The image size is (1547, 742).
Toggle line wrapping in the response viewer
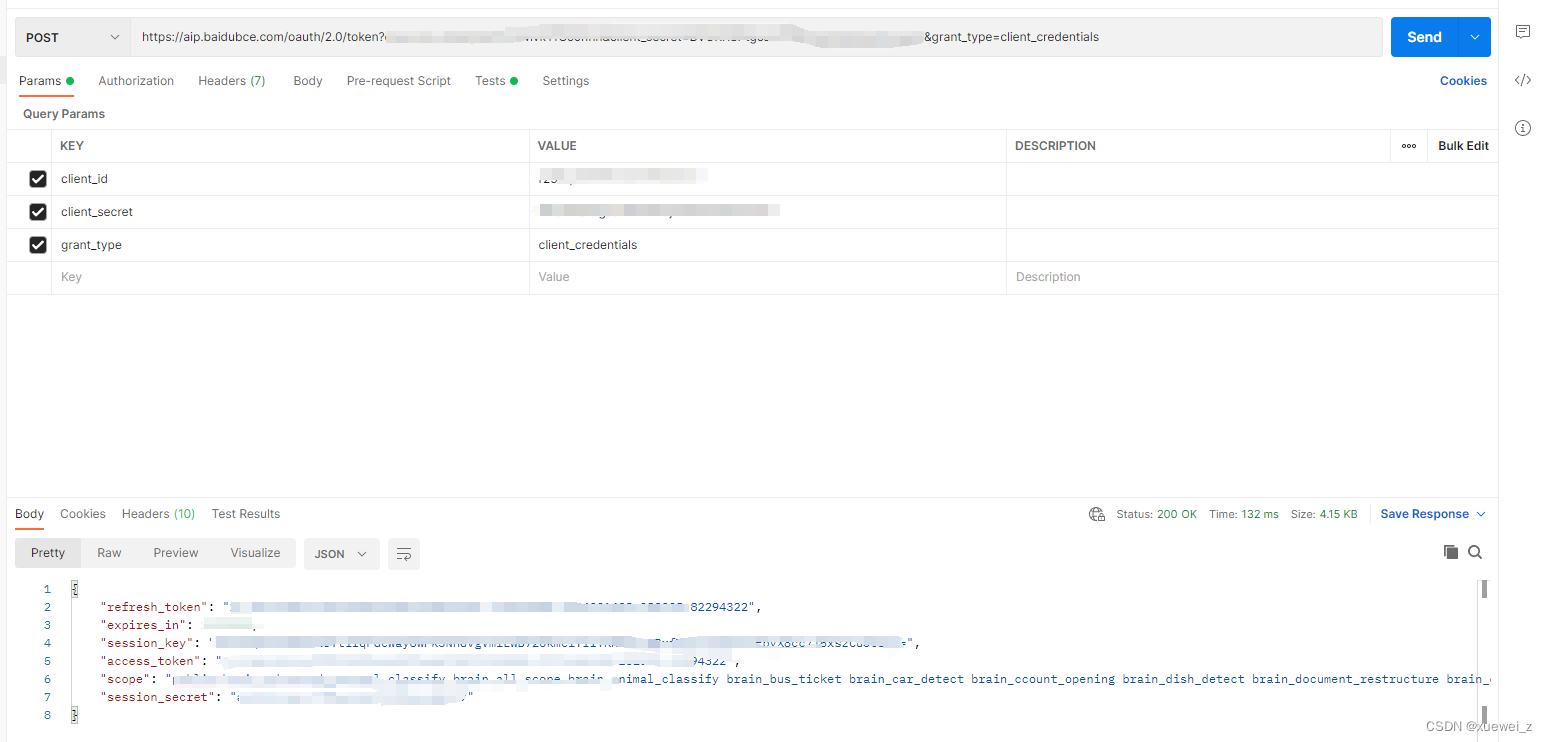coord(403,553)
